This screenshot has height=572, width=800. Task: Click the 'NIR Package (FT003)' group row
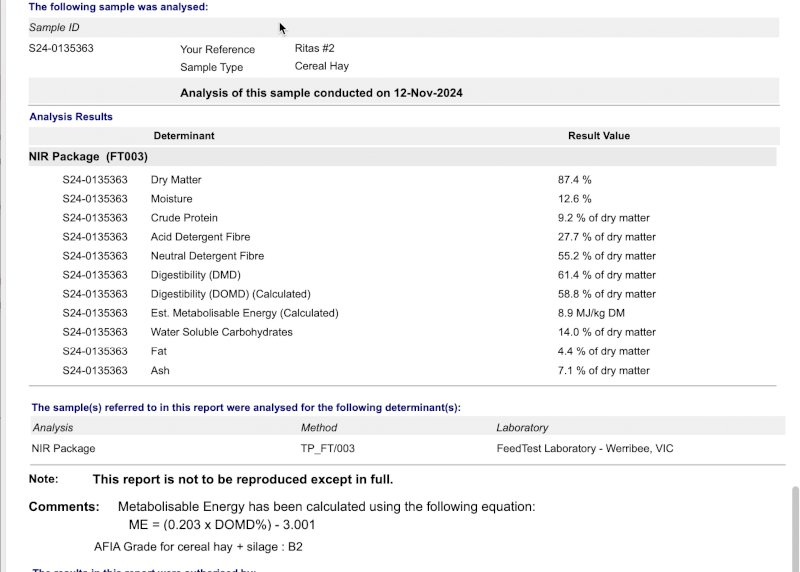403,157
